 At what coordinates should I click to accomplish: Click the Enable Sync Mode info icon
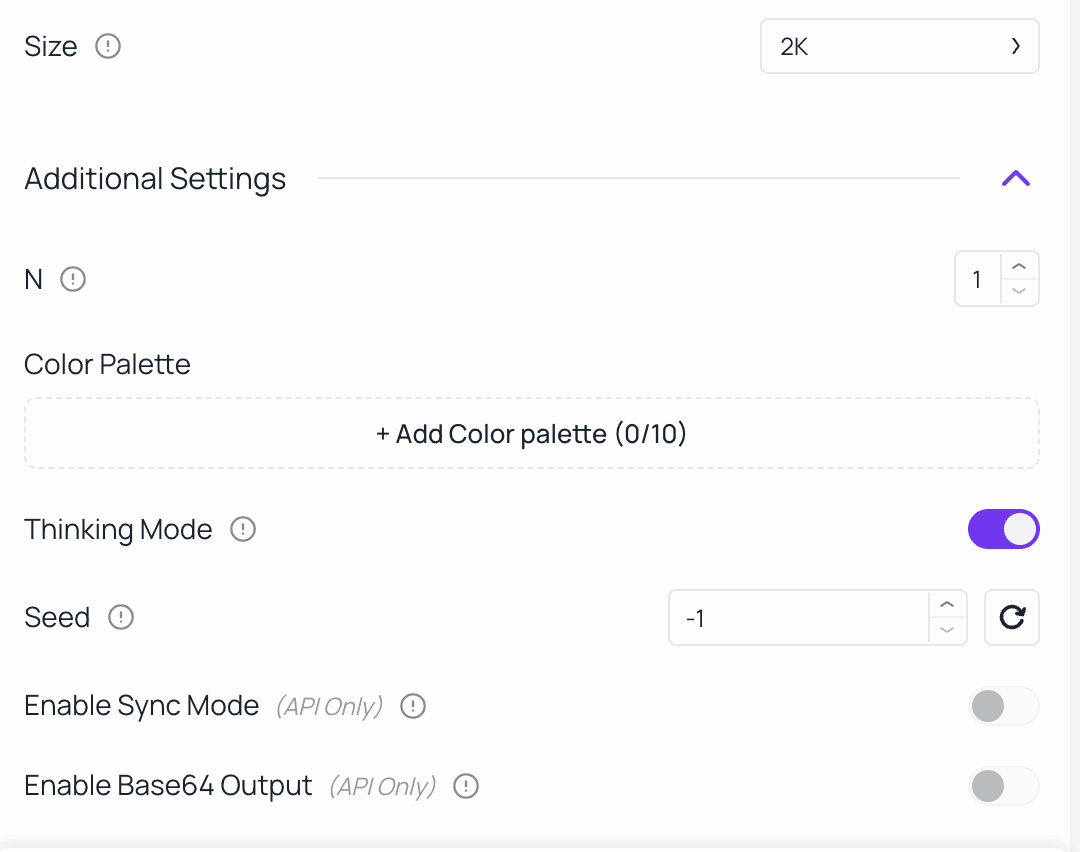point(413,706)
